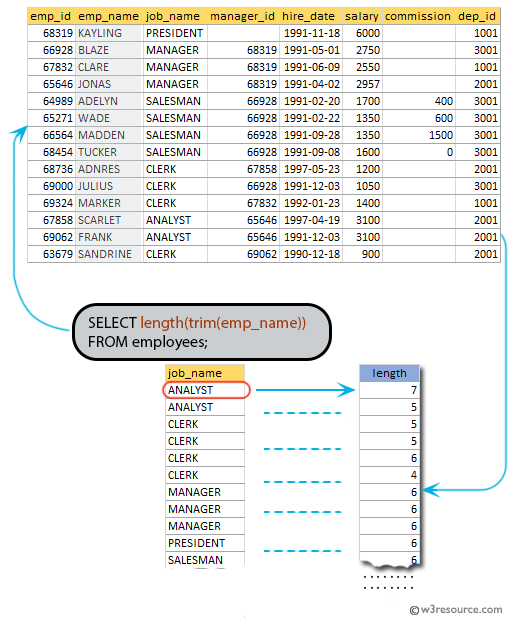The width and height of the screenshot is (524, 623).
Task: Select the salary column header
Action: 362,16
